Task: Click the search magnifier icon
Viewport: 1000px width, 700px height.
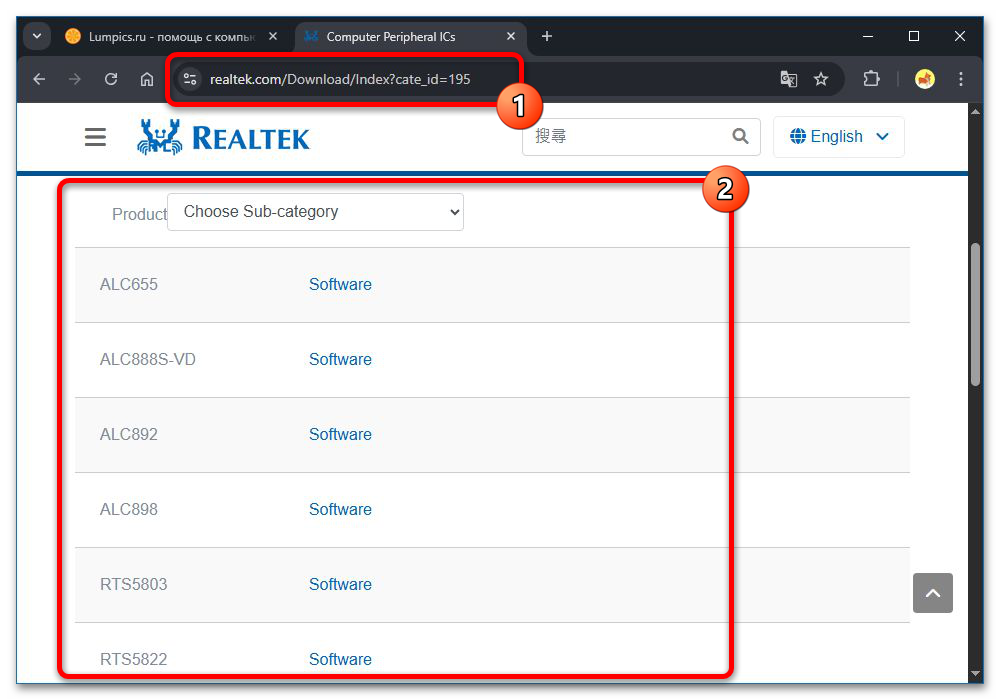Action: [740, 136]
